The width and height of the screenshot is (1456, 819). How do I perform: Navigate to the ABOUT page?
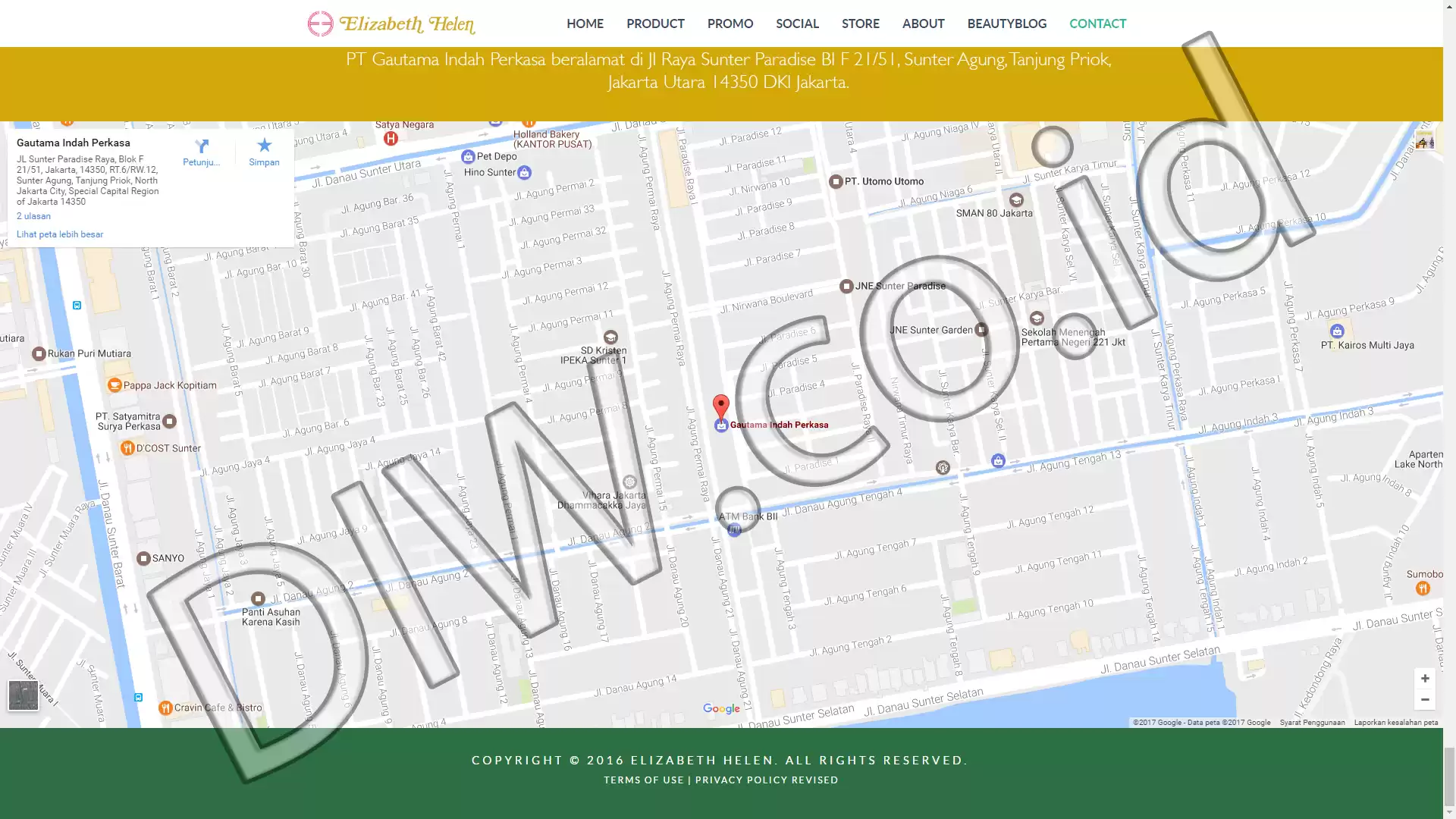[x=923, y=24]
